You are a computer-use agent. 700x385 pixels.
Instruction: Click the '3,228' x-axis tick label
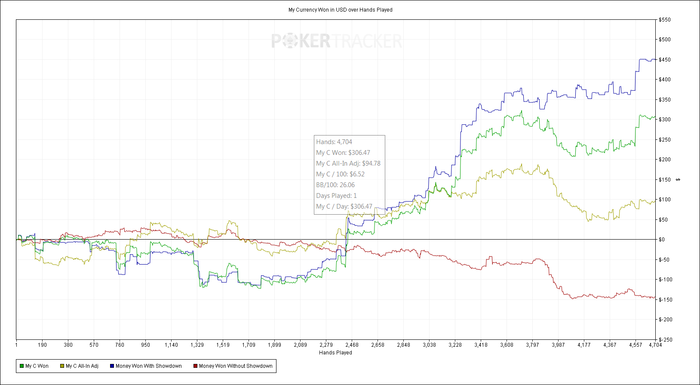[455, 345]
